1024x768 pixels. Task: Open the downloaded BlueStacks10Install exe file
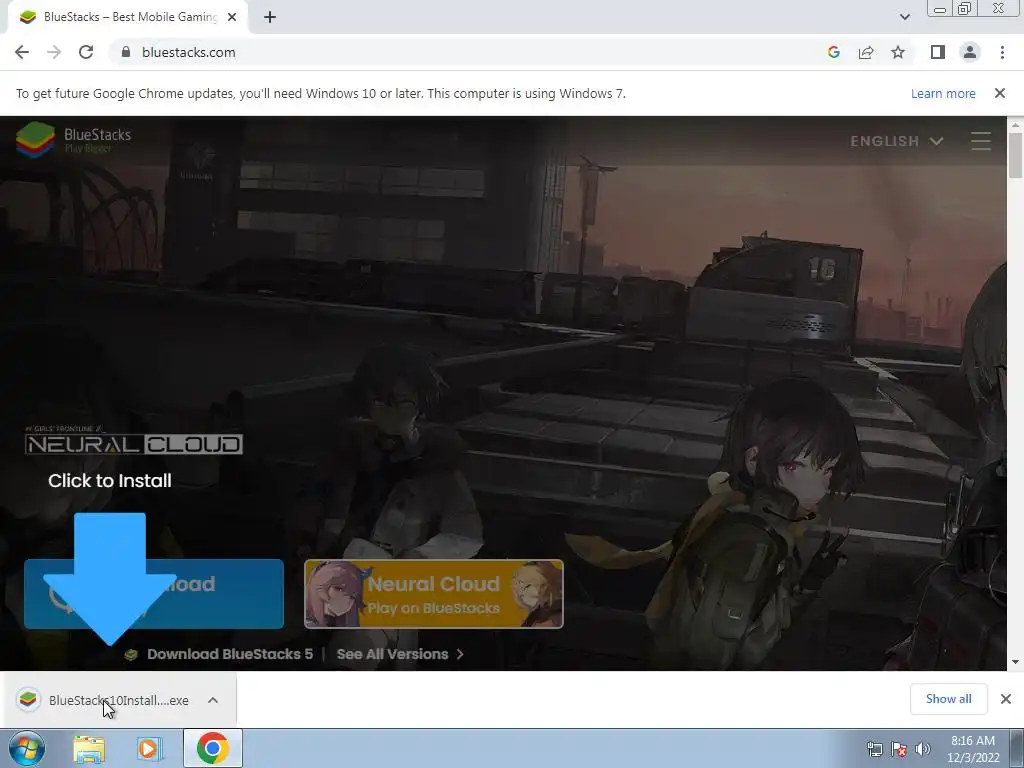pos(108,700)
